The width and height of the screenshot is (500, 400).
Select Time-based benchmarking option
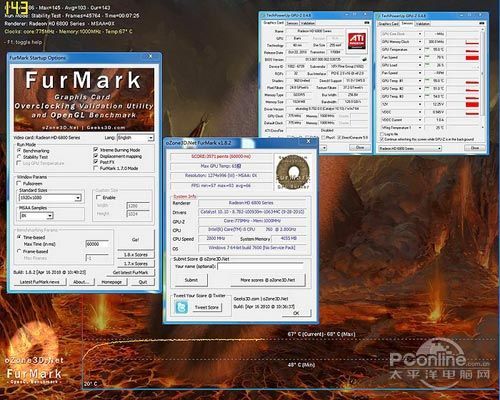[x=19, y=237]
